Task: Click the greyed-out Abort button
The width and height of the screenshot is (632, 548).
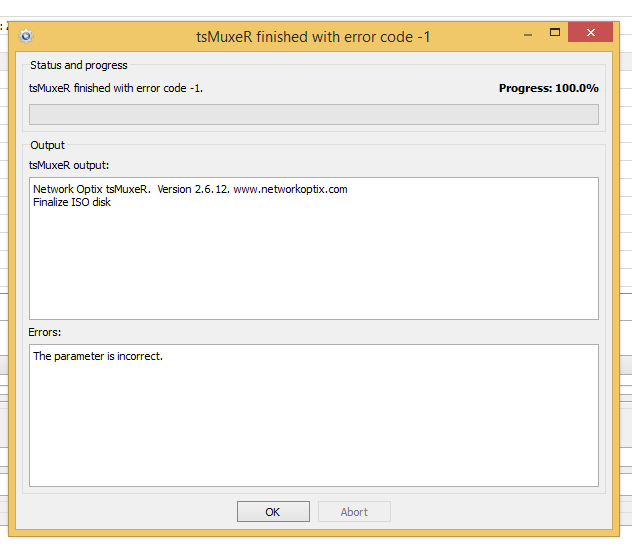Action: 354,512
